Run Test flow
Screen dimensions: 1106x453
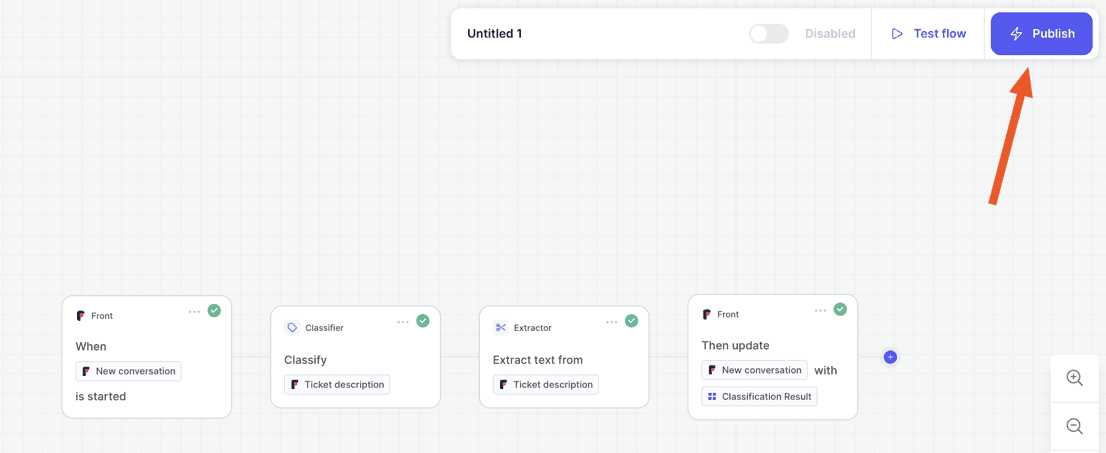928,33
